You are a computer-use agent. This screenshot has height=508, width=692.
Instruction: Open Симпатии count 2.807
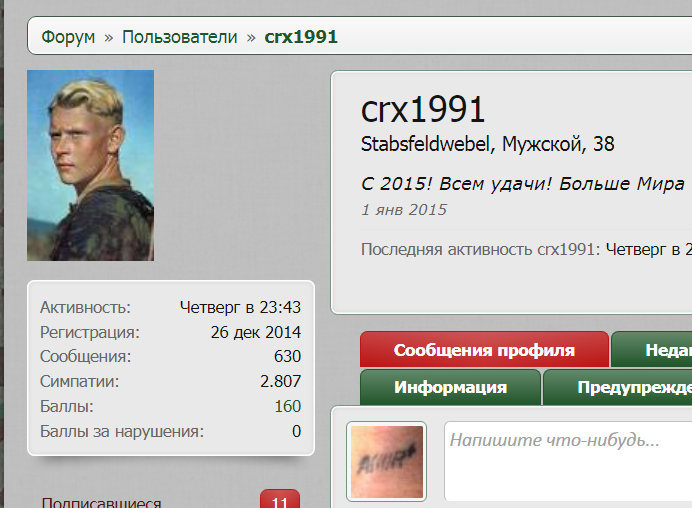click(281, 381)
